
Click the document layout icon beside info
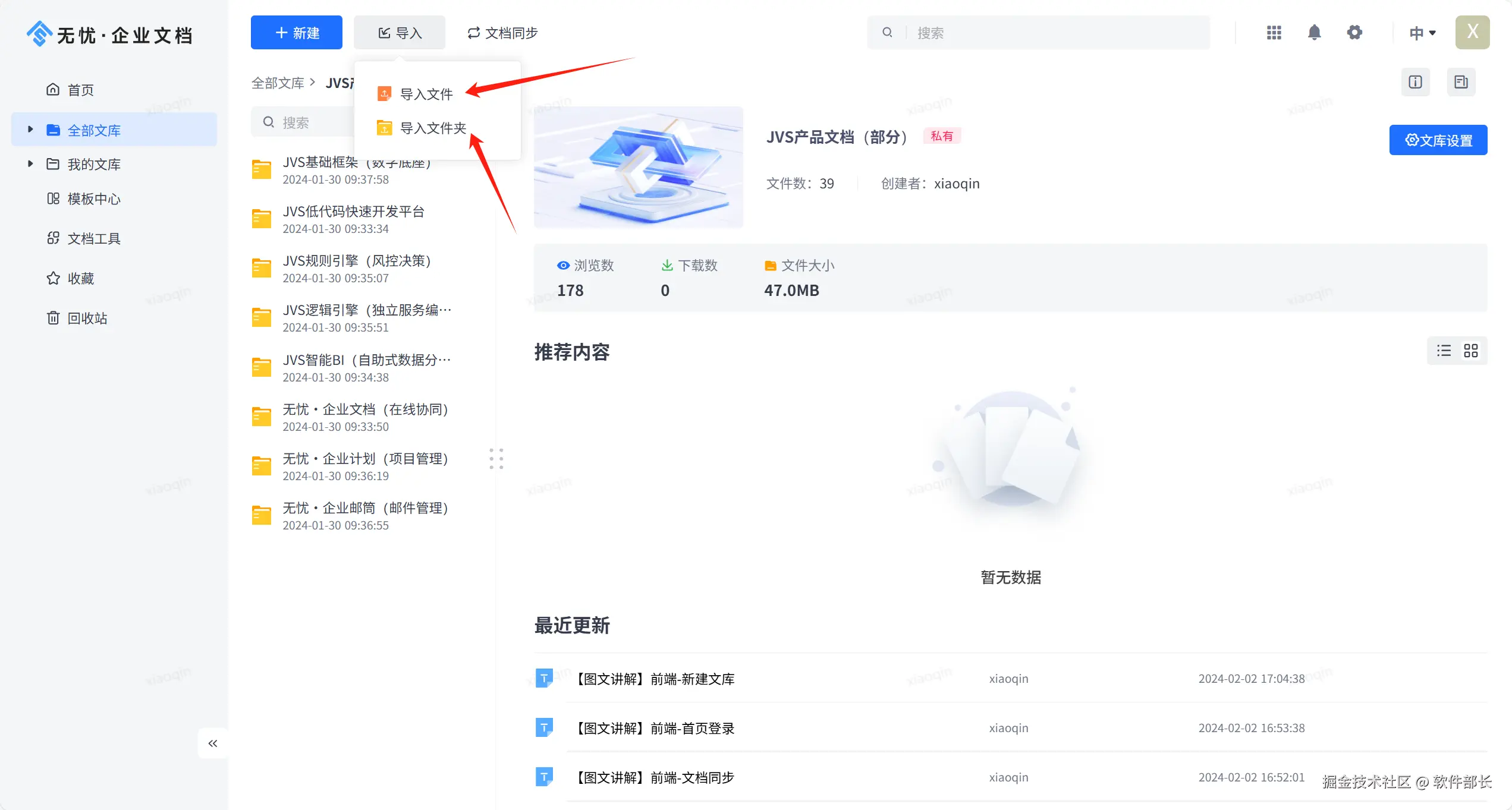[x=1461, y=82]
